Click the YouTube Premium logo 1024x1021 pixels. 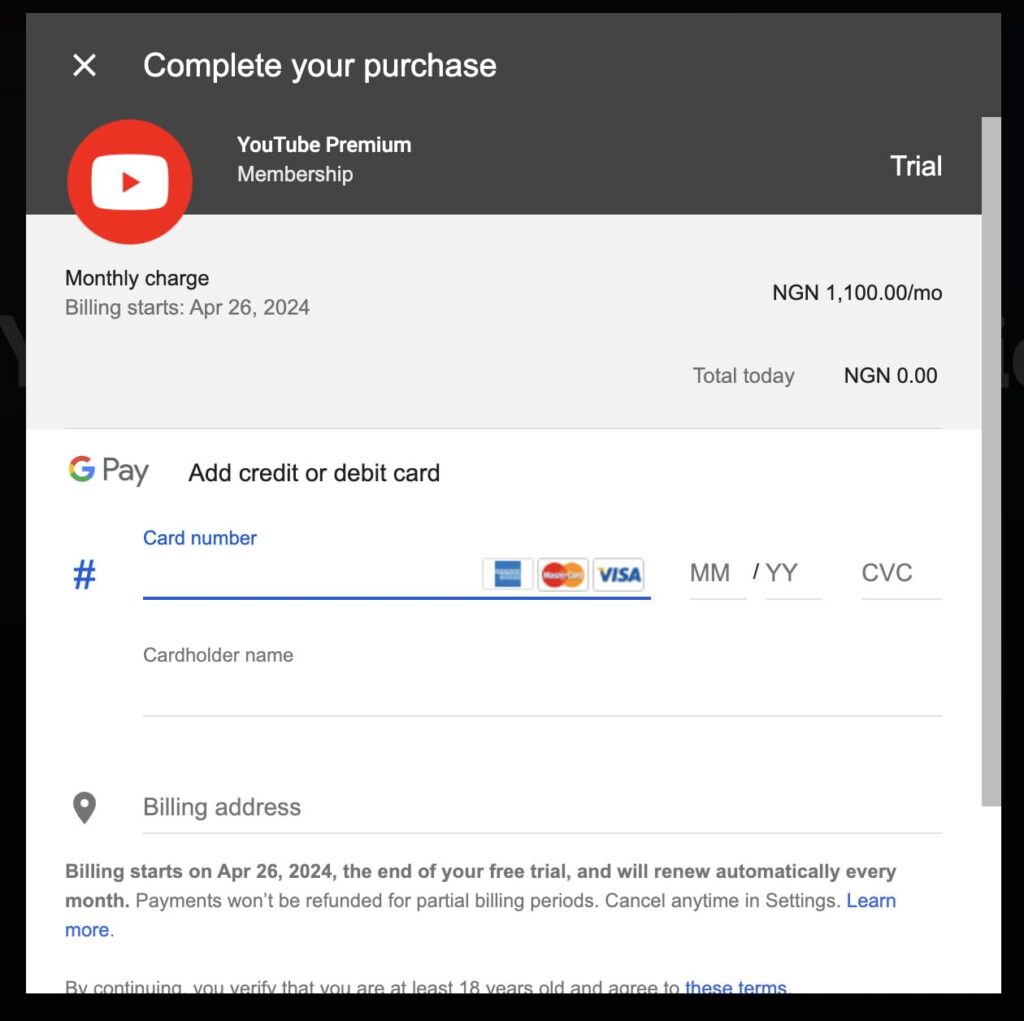[x=130, y=182]
